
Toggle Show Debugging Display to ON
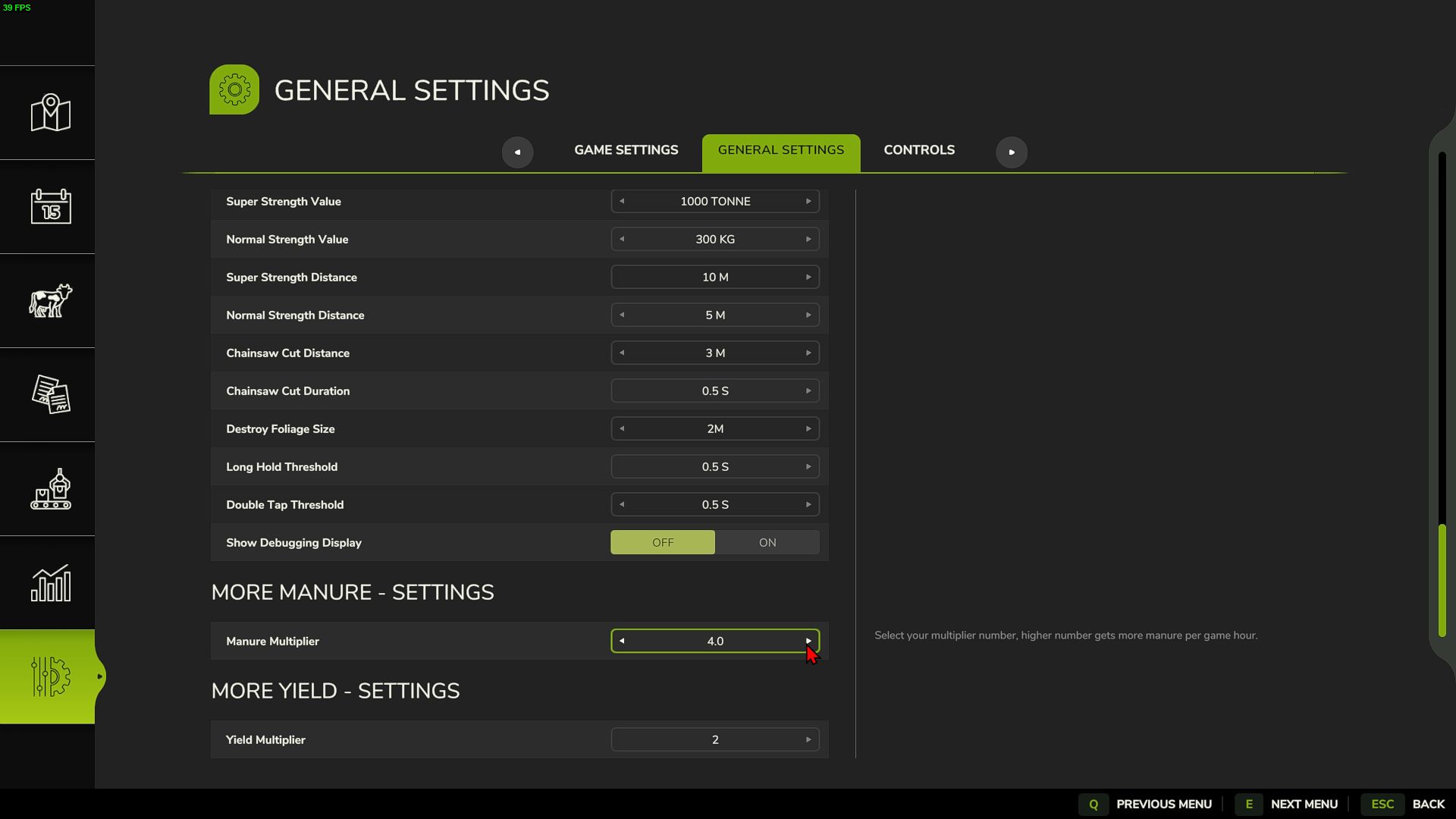[x=767, y=542]
